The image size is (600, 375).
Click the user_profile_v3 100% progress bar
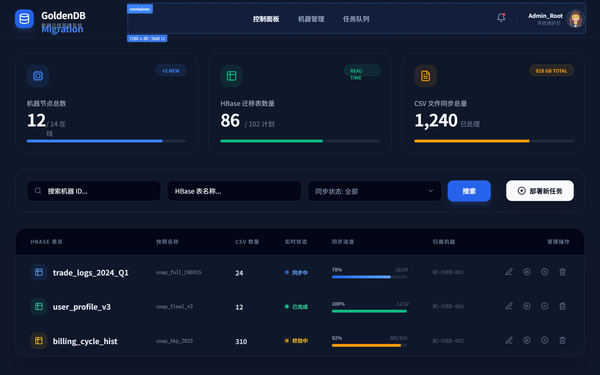(369, 311)
